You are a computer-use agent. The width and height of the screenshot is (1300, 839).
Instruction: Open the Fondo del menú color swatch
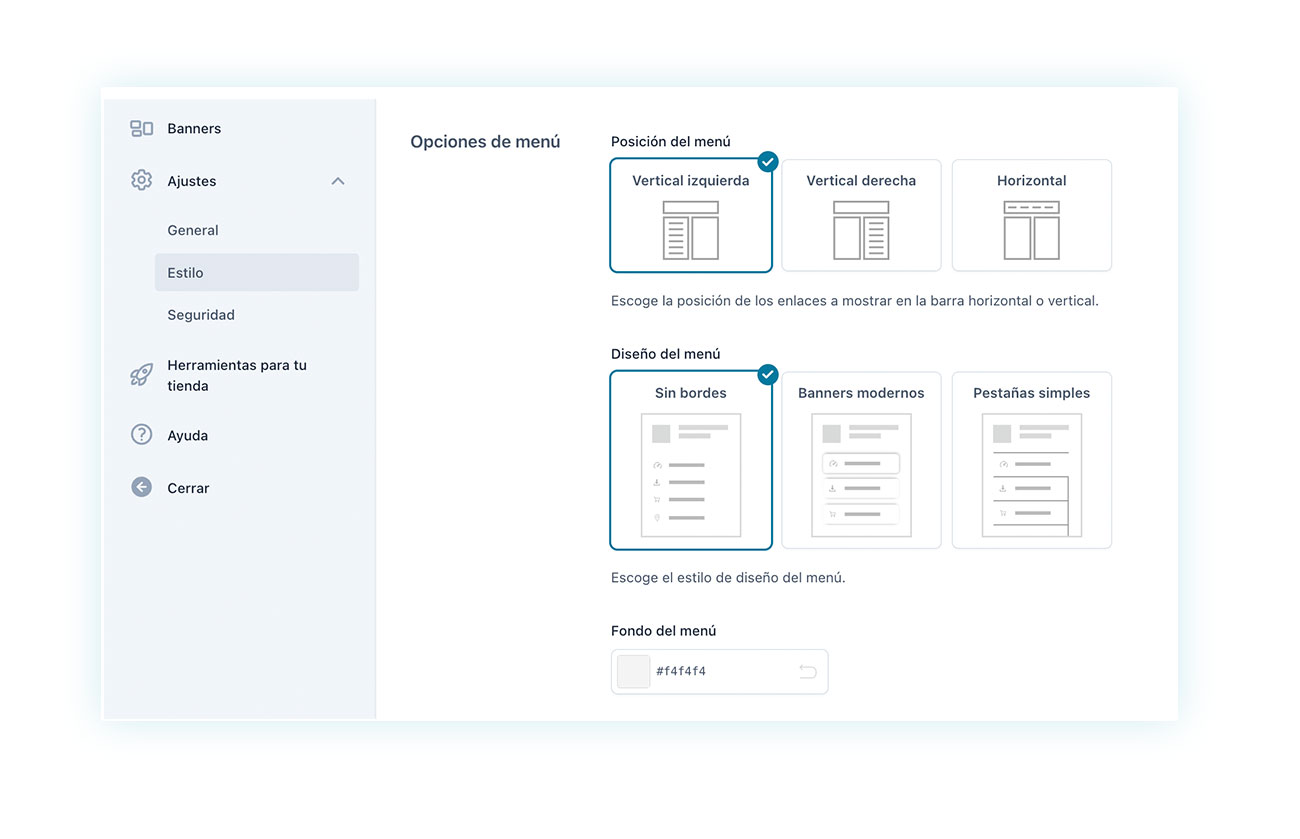click(x=634, y=672)
